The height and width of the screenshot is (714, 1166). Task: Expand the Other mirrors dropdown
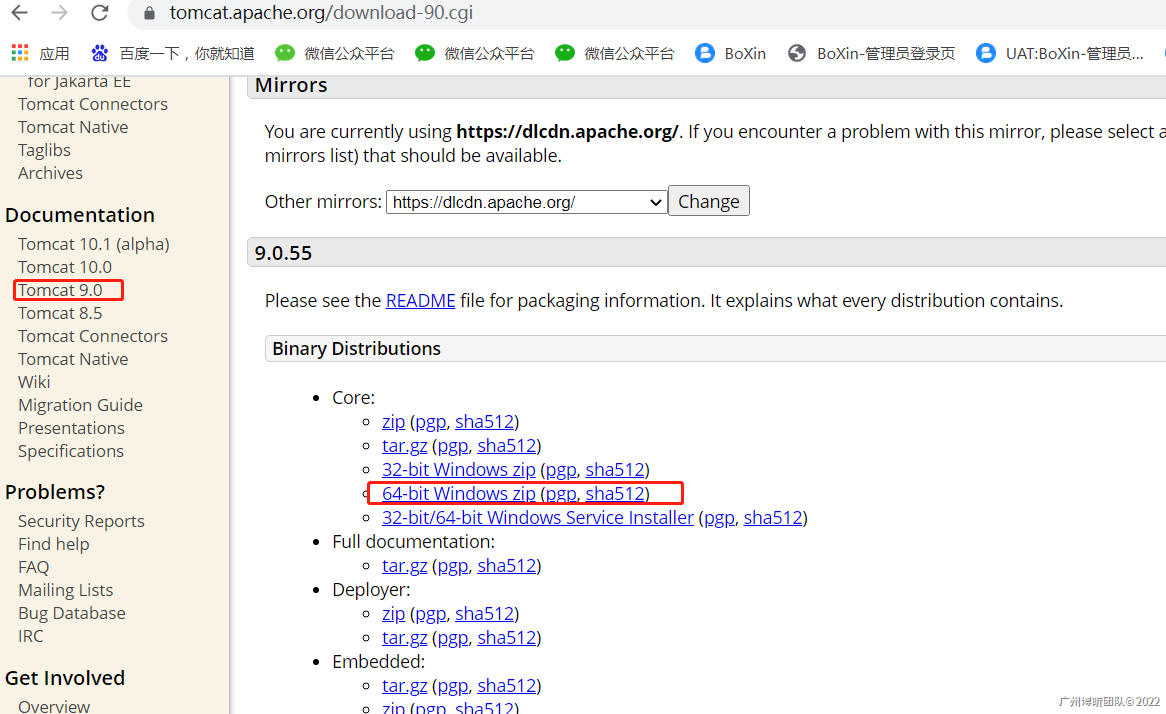pyautogui.click(x=526, y=202)
